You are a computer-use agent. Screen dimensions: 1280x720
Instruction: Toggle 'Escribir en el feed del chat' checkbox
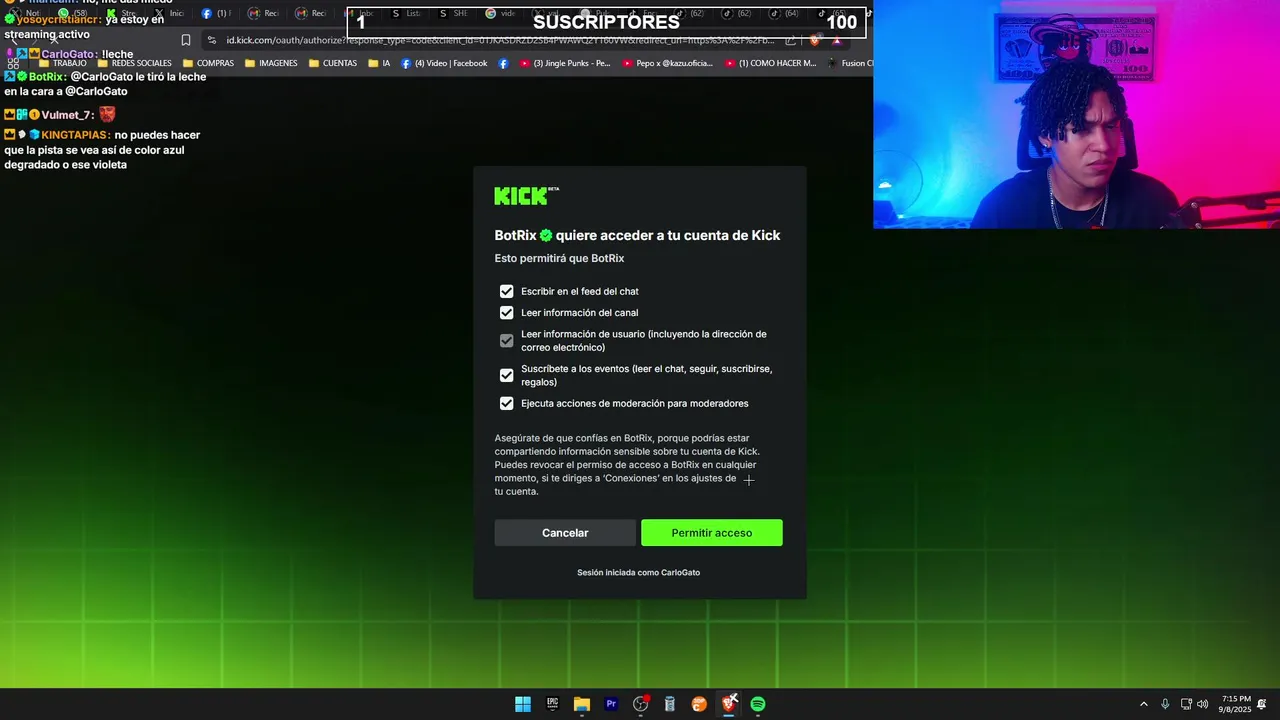507,291
